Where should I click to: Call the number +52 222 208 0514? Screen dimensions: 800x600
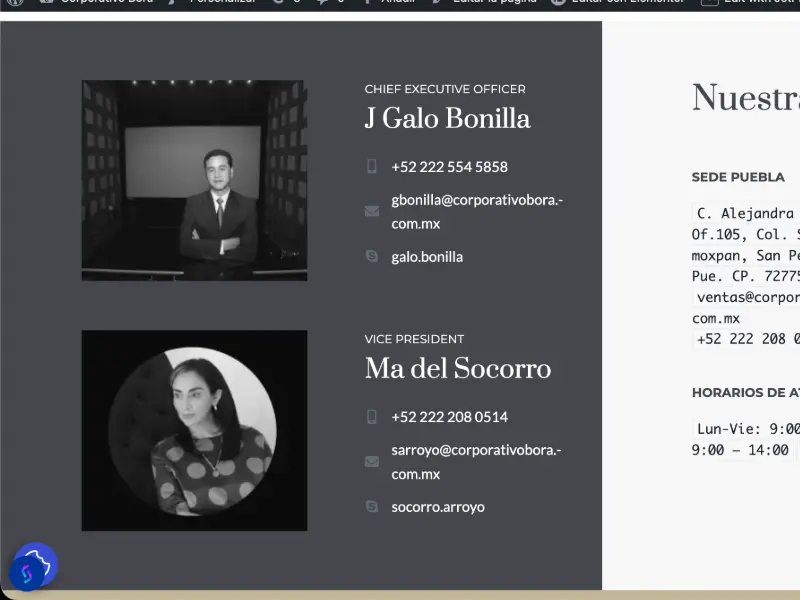point(449,417)
